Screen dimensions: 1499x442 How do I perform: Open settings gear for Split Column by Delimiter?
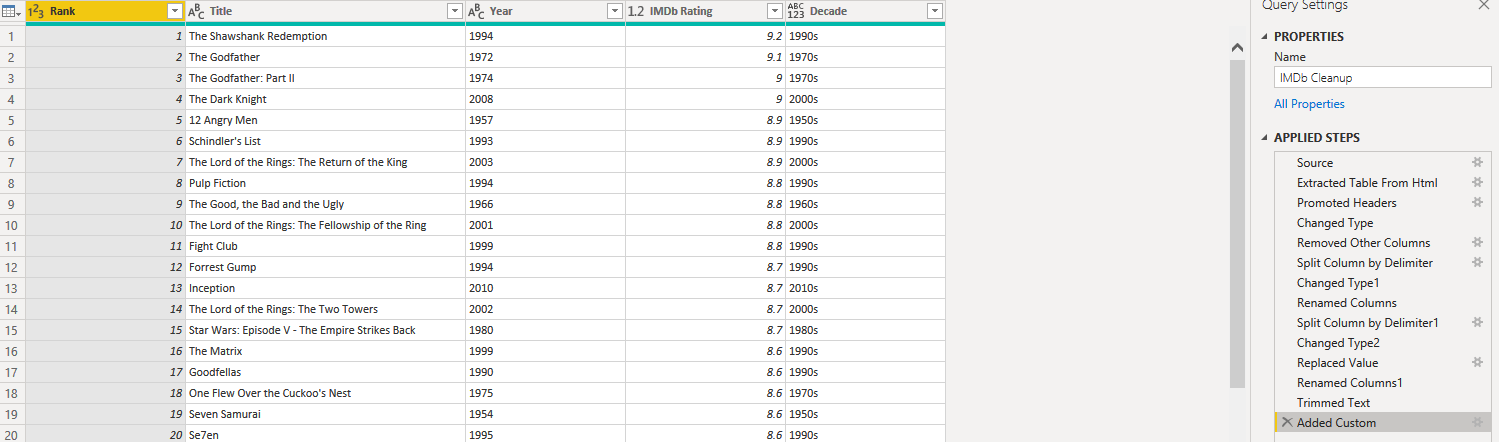click(1477, 262)
